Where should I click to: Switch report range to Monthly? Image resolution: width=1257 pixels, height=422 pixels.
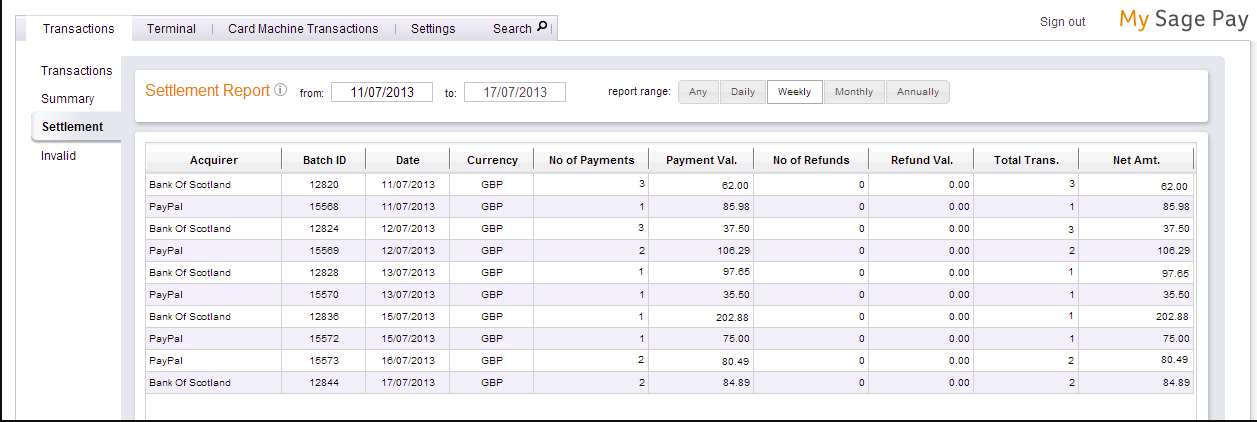click(x=854, y=92)
